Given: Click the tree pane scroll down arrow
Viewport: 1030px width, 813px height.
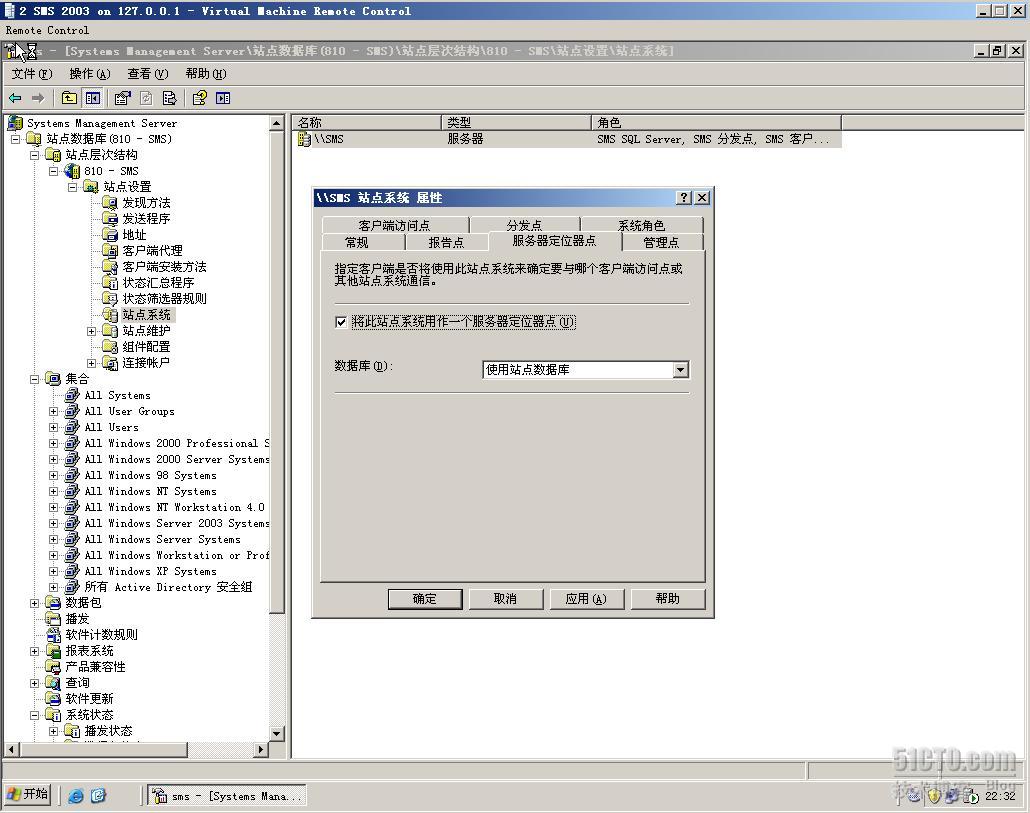Looking at the screenshot, I should point(277,734).
